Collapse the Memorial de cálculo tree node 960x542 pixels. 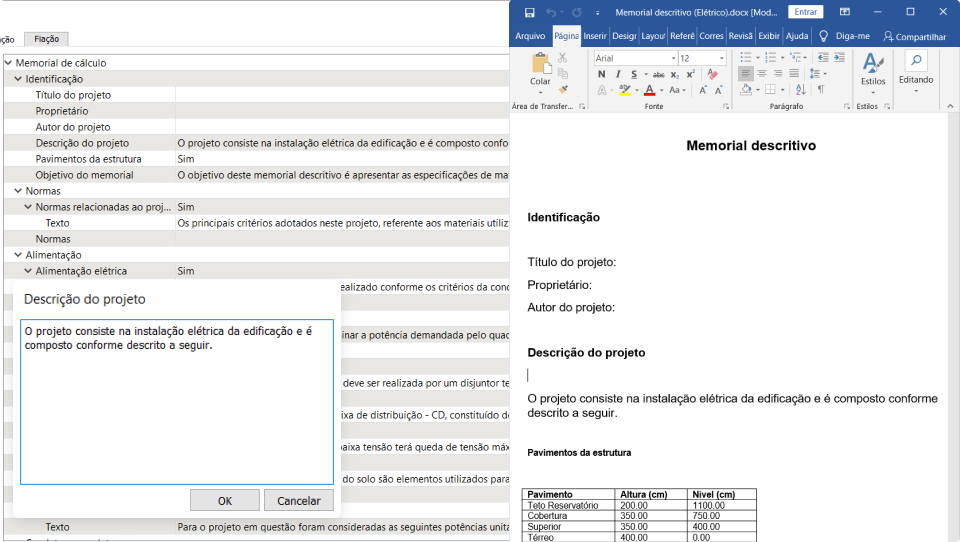[8, 62]
